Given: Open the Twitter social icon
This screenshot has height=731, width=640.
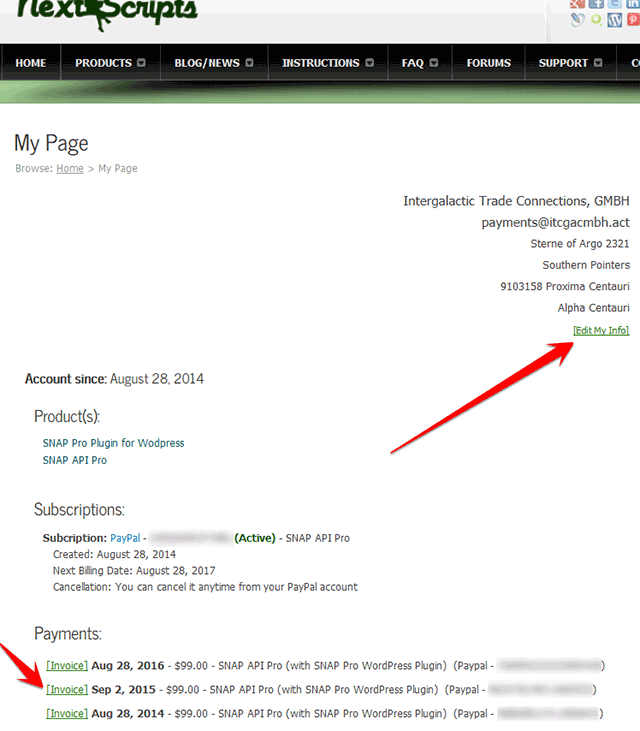Looking at the screenshot, I should (615, 4).
